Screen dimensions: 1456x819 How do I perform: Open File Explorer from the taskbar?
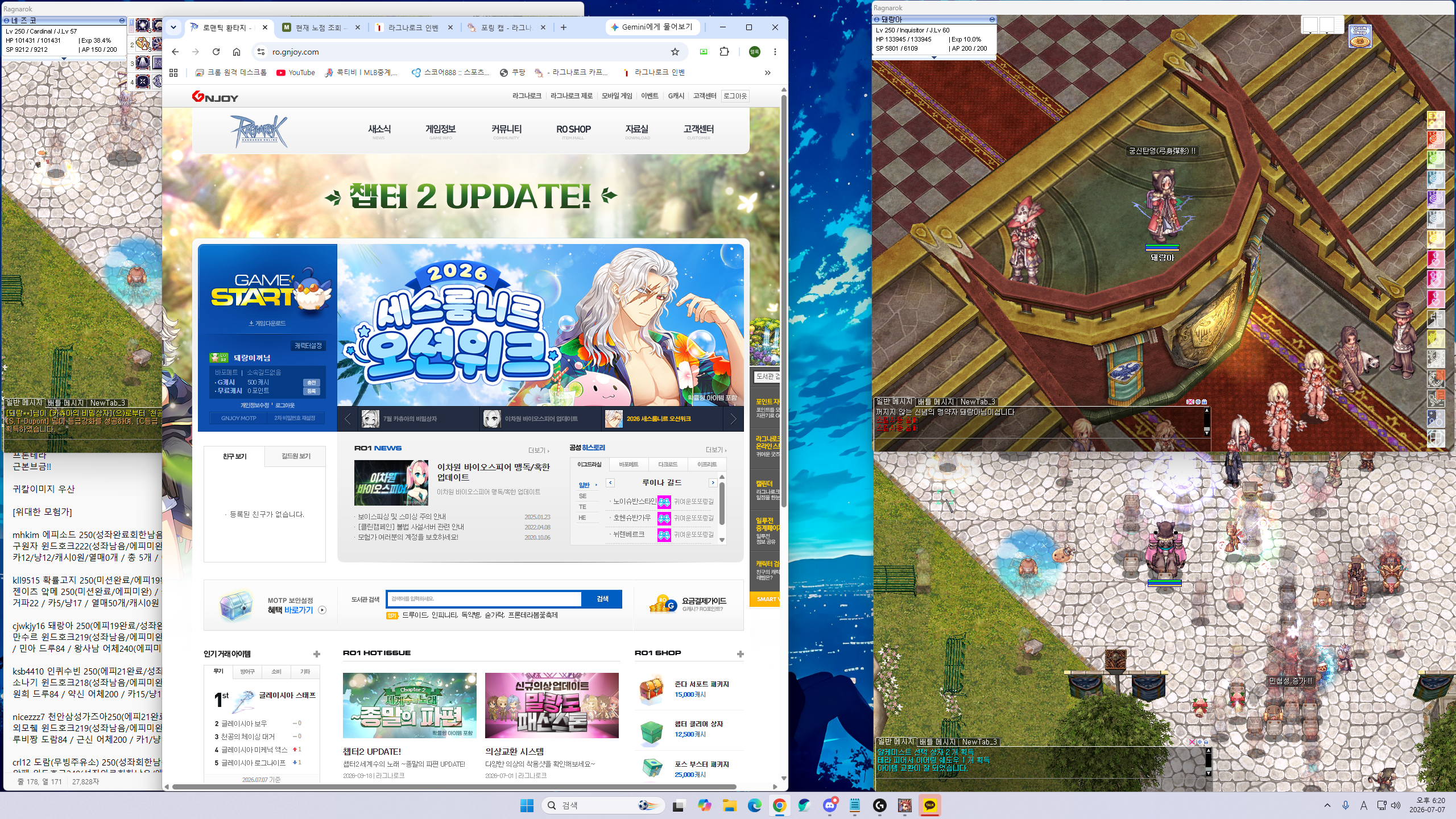point(729,805)
